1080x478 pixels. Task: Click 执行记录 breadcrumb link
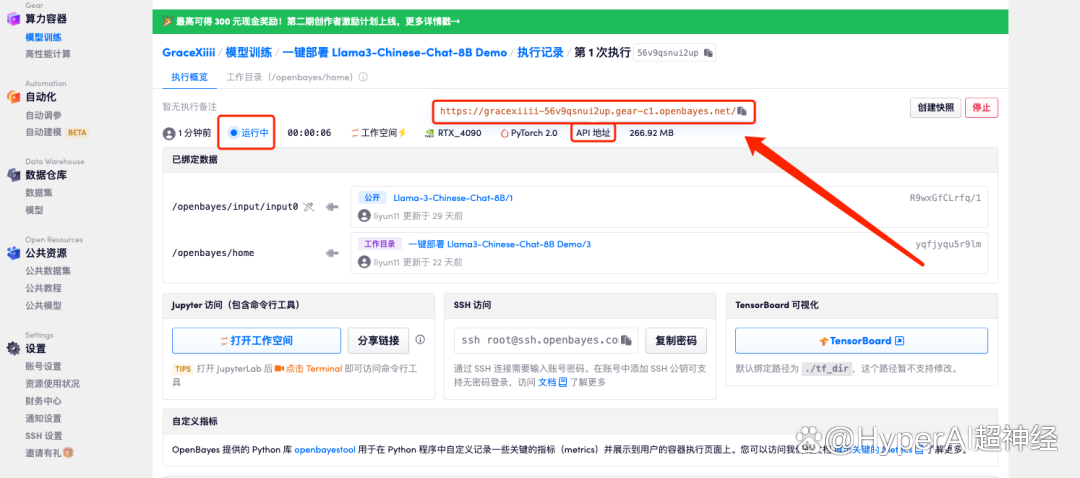tap(541, 52)
